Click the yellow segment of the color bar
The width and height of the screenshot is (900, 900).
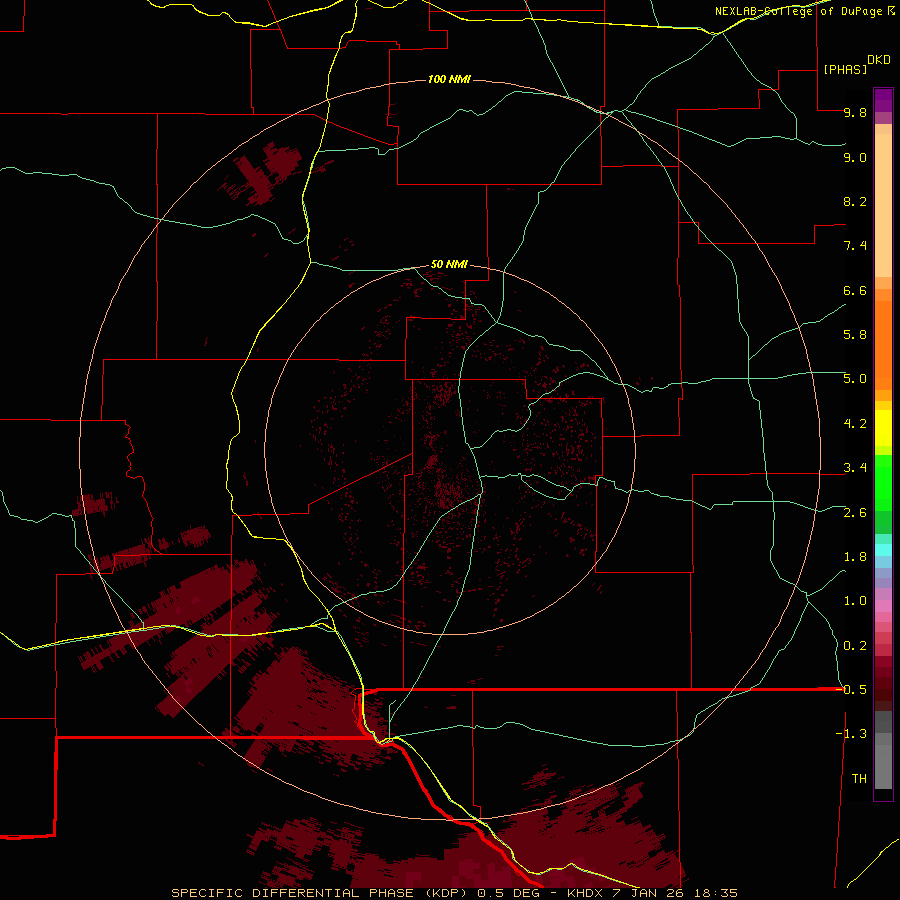[883, 428]
